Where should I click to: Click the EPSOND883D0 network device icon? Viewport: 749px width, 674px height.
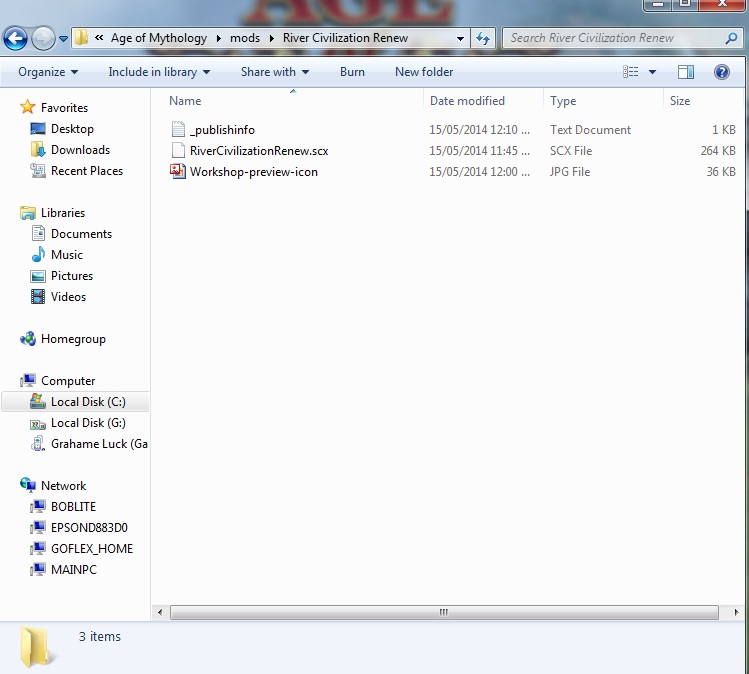pos(38,527)
